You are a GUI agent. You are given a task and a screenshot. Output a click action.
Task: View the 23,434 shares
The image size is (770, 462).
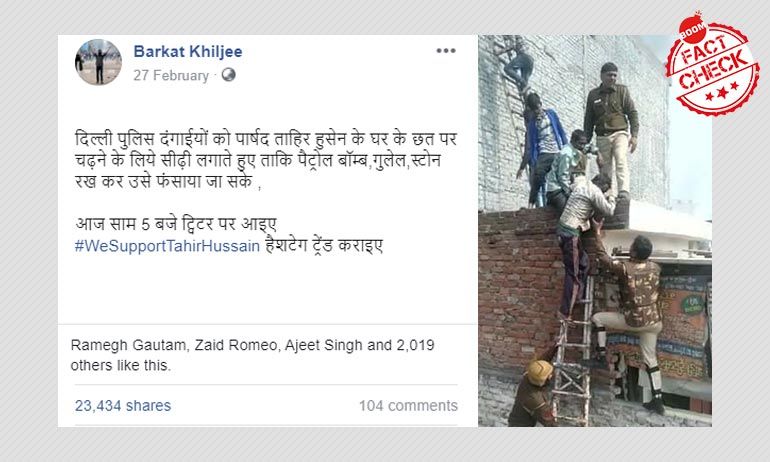[x=123, y=405]
